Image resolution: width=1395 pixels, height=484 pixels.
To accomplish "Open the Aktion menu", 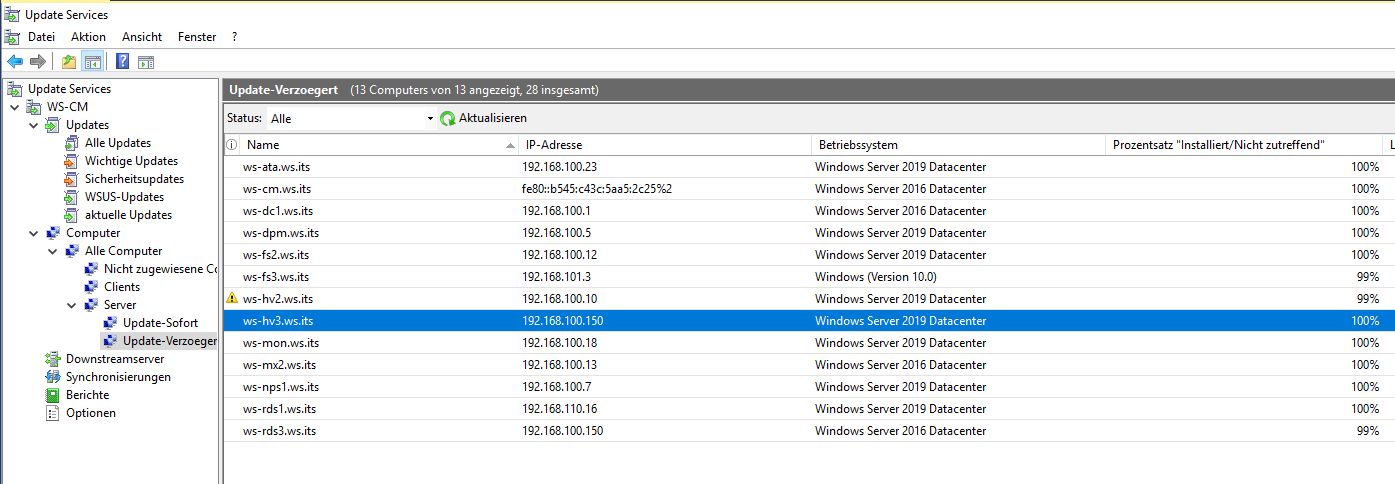I will (x=88, y=37).
